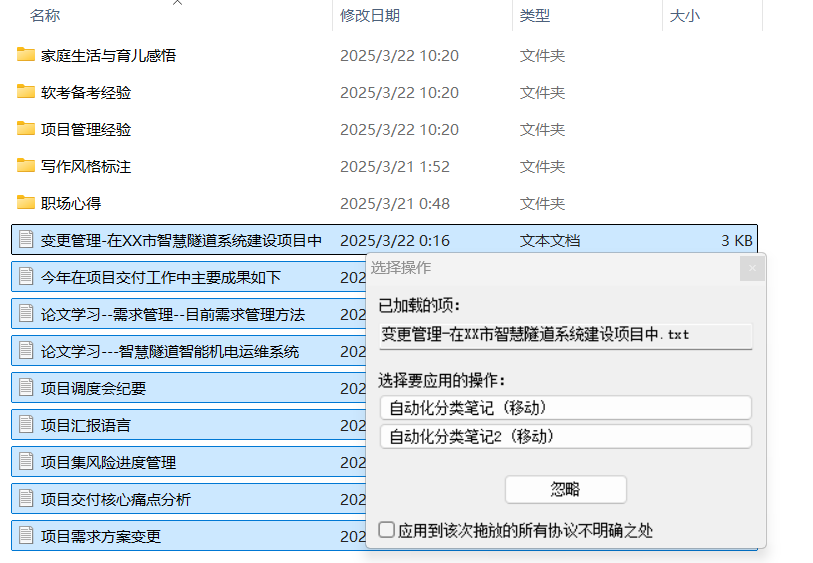Click file icon of 项目交付核心痛点分析

(x=26, y=498)
